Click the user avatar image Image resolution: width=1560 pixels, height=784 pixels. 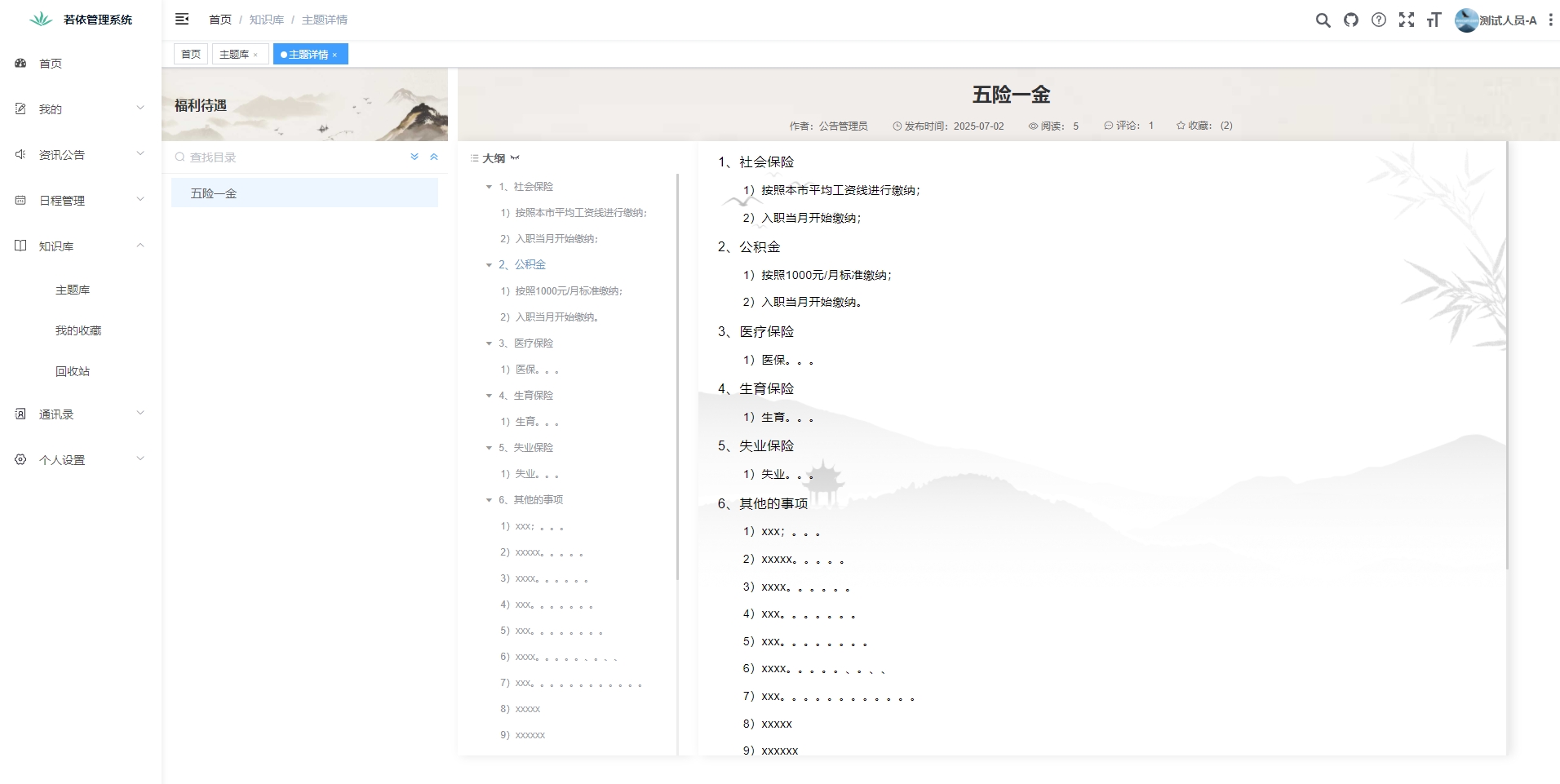[1466, 20]
